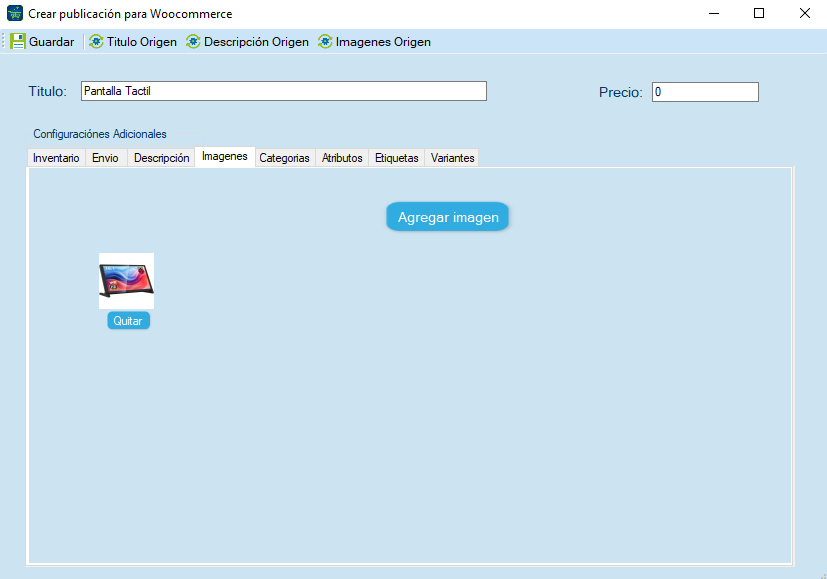Click the Imagenes Origen toolbar label
The height and width of the screenshot is (579, 827).
tap(383, 42)
